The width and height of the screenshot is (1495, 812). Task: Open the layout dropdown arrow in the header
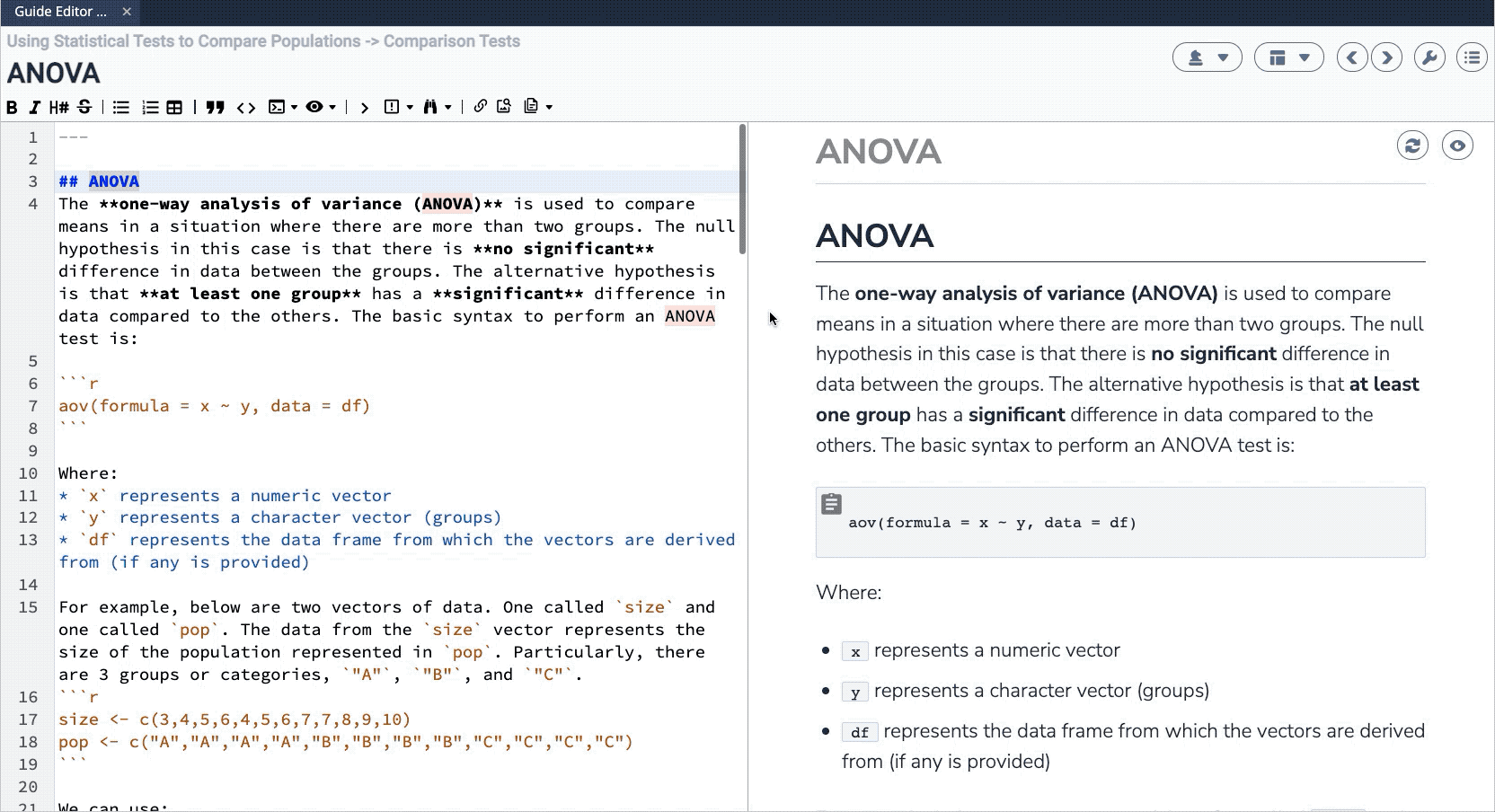(x=1305, y=57)
